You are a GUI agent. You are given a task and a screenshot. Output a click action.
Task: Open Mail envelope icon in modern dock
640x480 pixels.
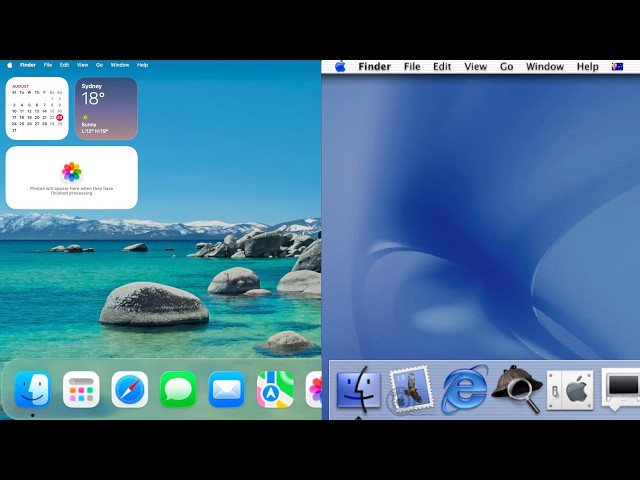pos(227,389)
